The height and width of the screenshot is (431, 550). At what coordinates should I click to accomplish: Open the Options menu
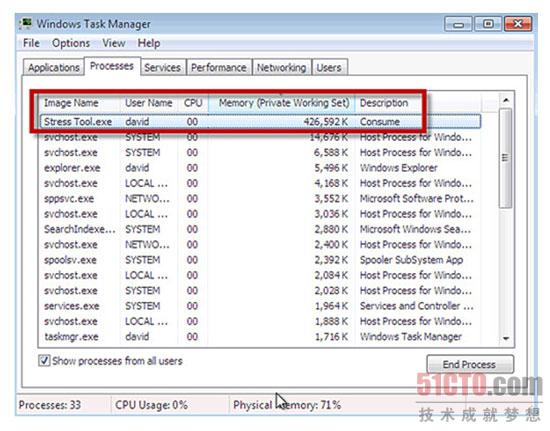click(71, 43)
